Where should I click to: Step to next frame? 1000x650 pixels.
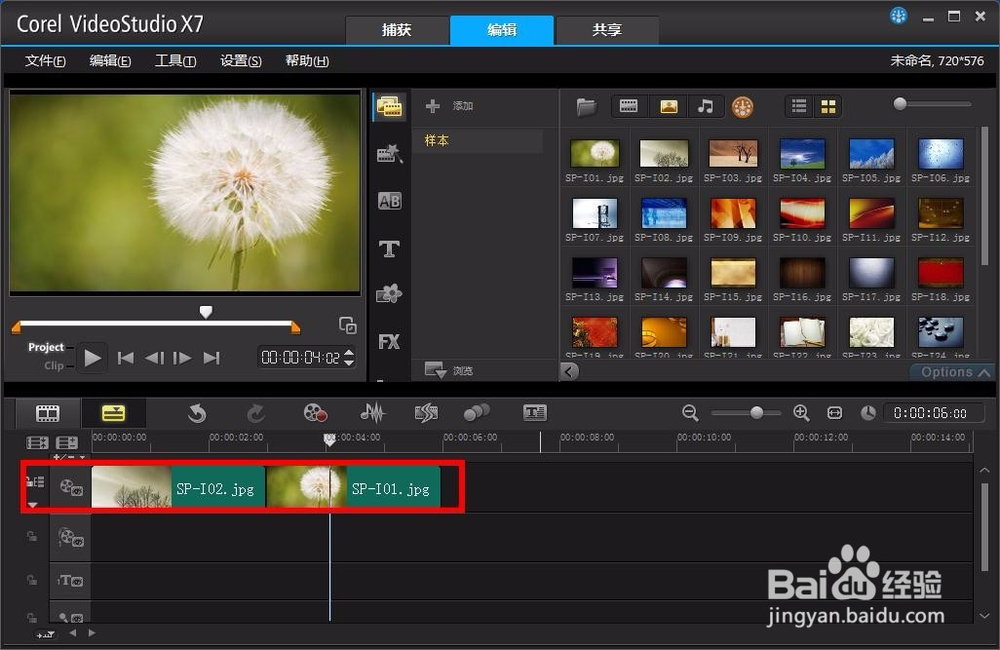182,358
